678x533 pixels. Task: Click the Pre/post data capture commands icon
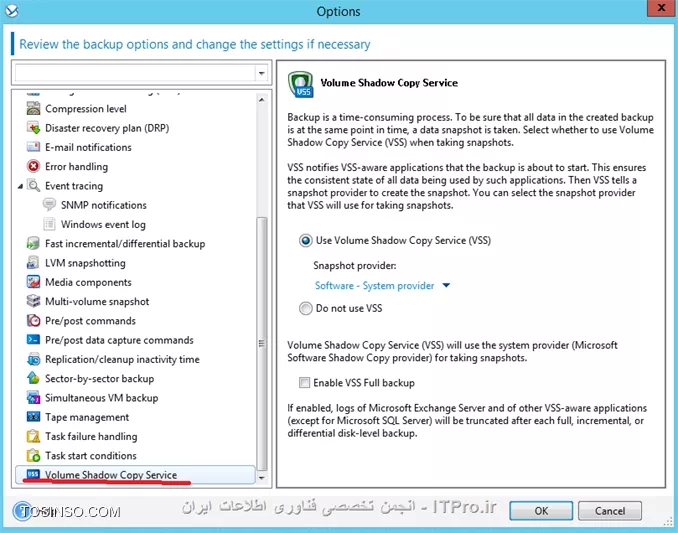pos(33,340)
